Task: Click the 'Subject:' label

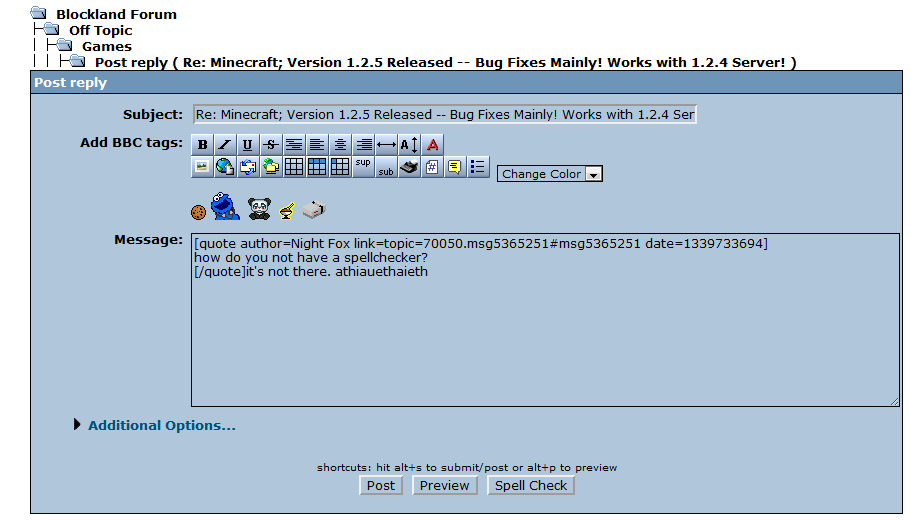Action: click(153, 114)
